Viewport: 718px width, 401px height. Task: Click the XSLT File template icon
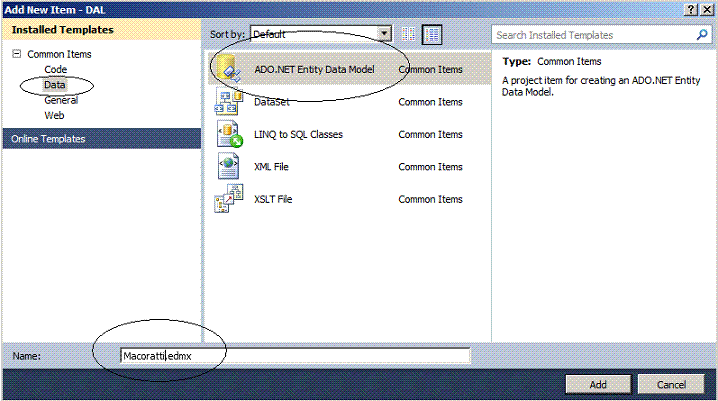tap(228, 199)
